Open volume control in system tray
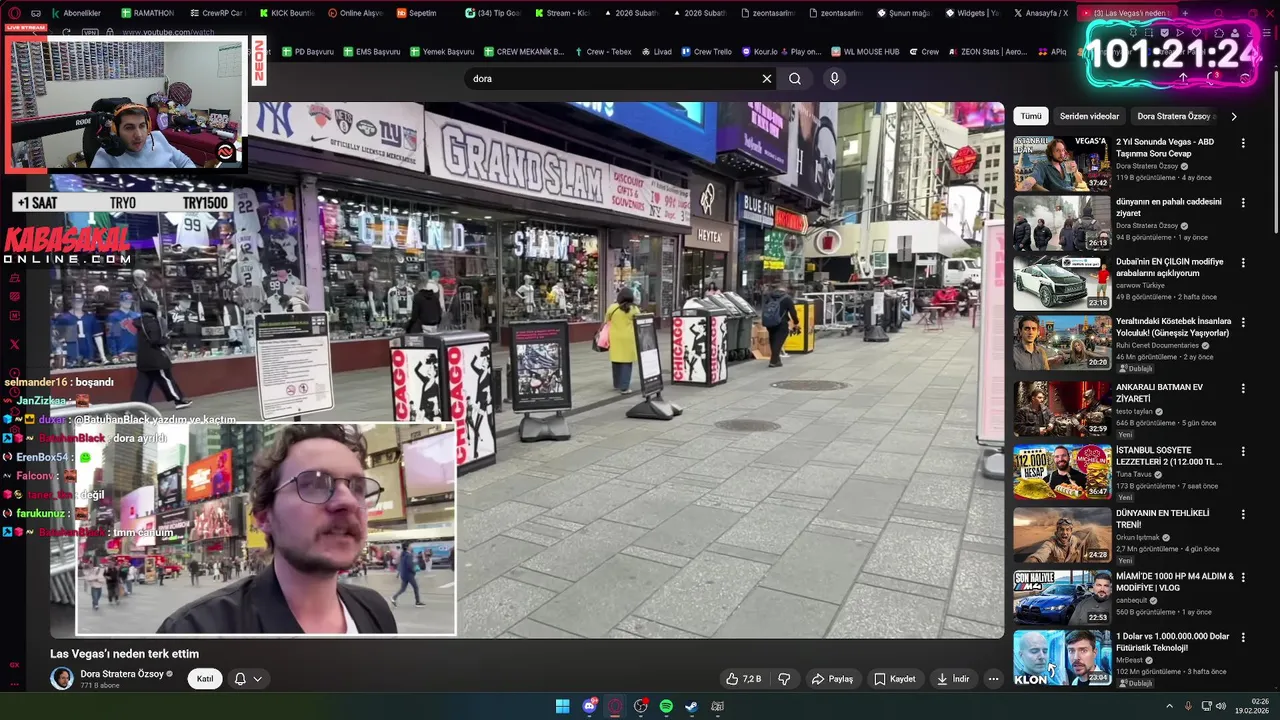This screenshot has height=720, width=1280. [x=1221, y=706]
